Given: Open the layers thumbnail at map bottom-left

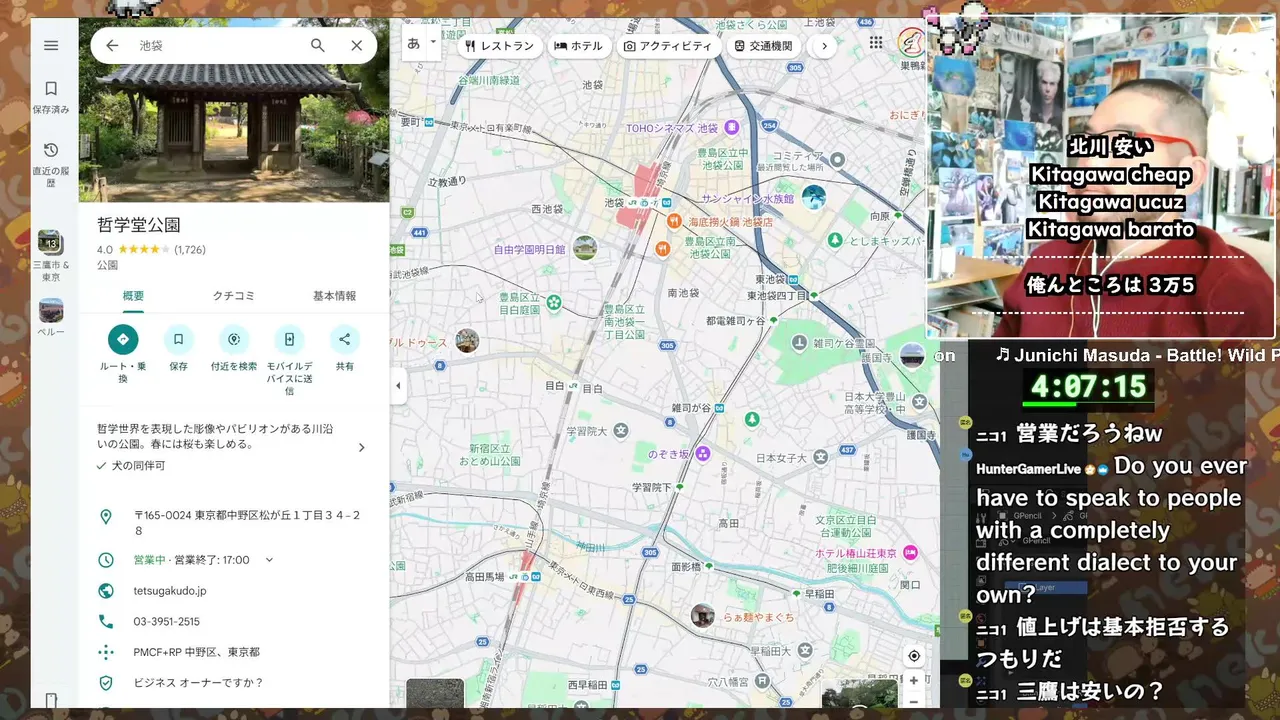Looking at the screenshot, I should click(435, 693).
